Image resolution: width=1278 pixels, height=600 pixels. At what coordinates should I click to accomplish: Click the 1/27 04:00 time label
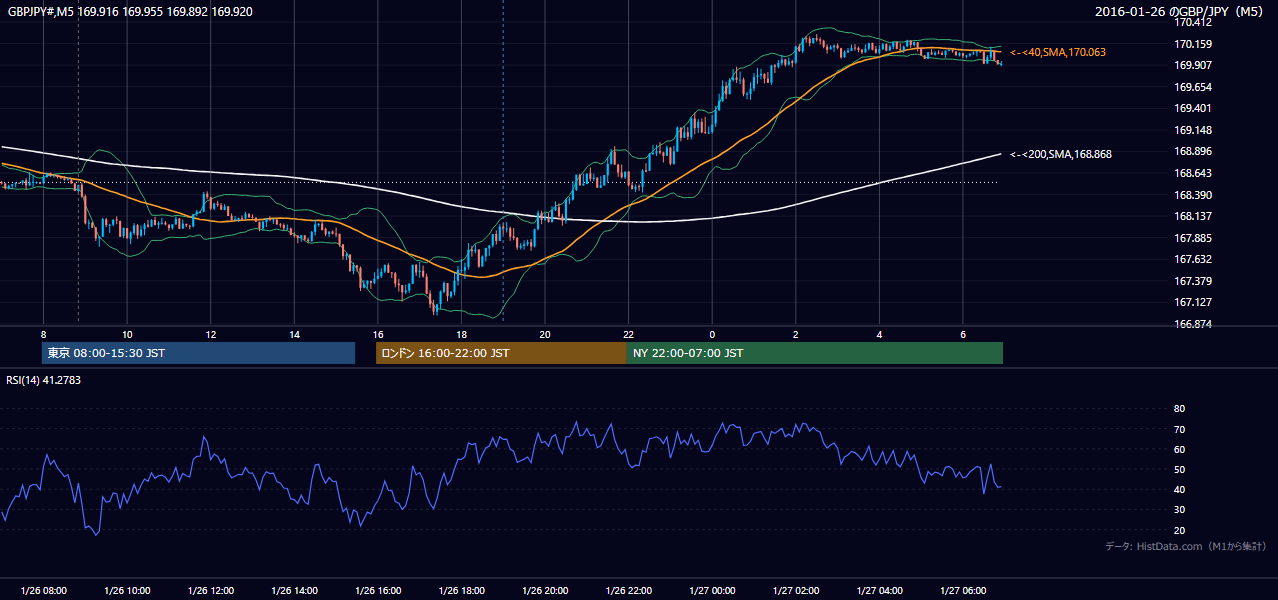(879, 590)
